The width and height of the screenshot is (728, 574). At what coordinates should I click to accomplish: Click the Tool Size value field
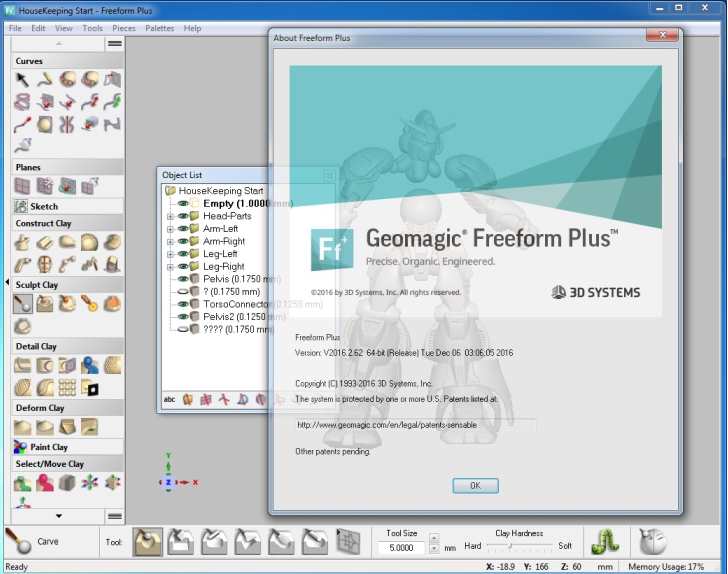[402, 548]
